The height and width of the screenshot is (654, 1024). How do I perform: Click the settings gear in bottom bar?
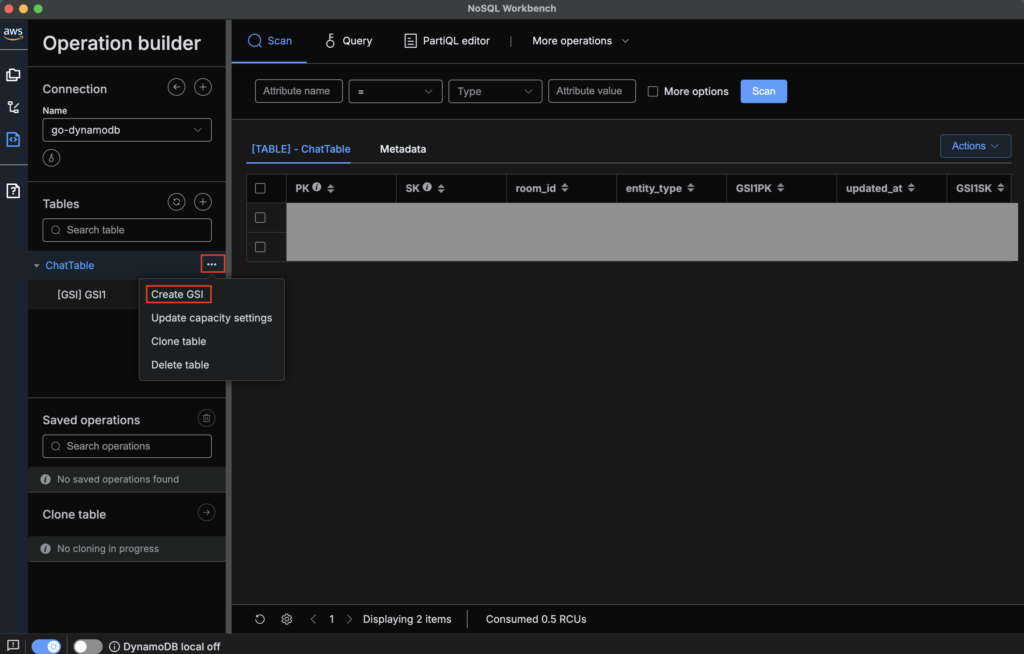point(287,619)
